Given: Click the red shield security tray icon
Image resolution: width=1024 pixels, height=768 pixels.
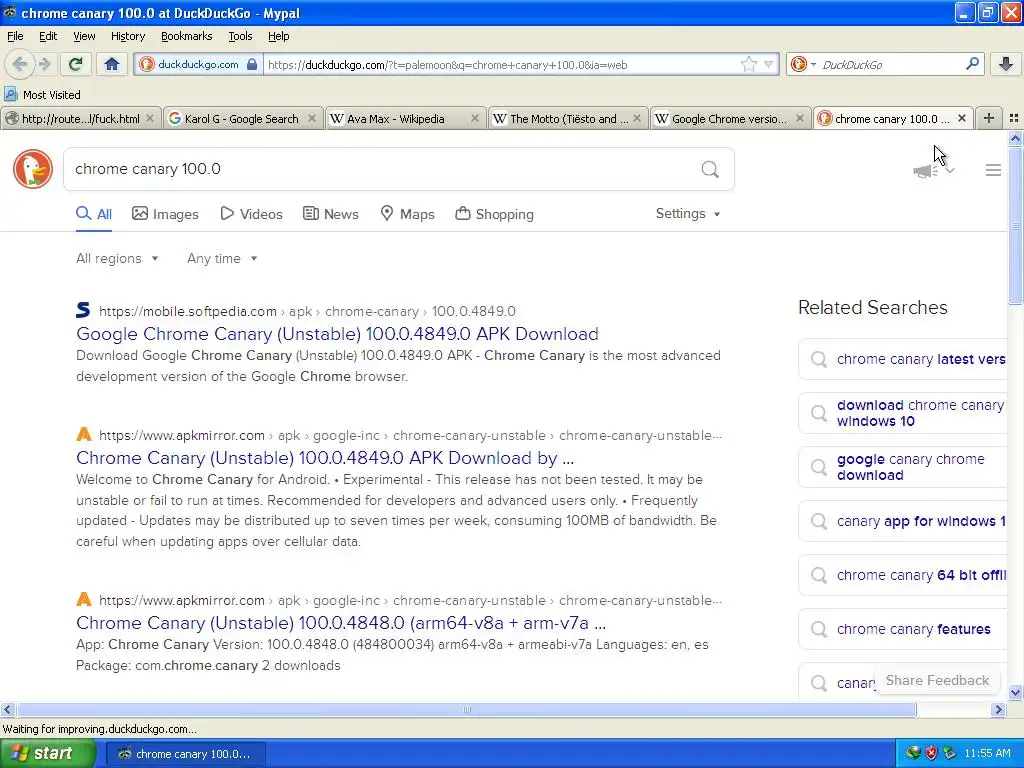Looking at the screenshot, I should click(x=931, y=754).
